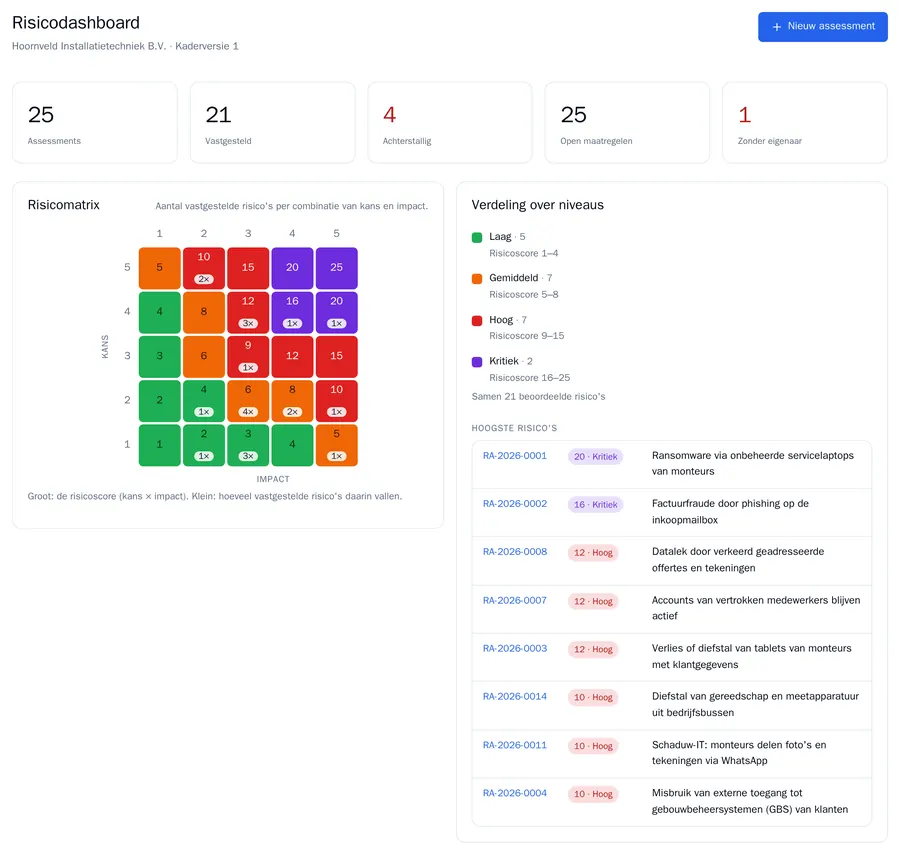Click the HOOGSTE RISICO'S label

pos(514,428)
